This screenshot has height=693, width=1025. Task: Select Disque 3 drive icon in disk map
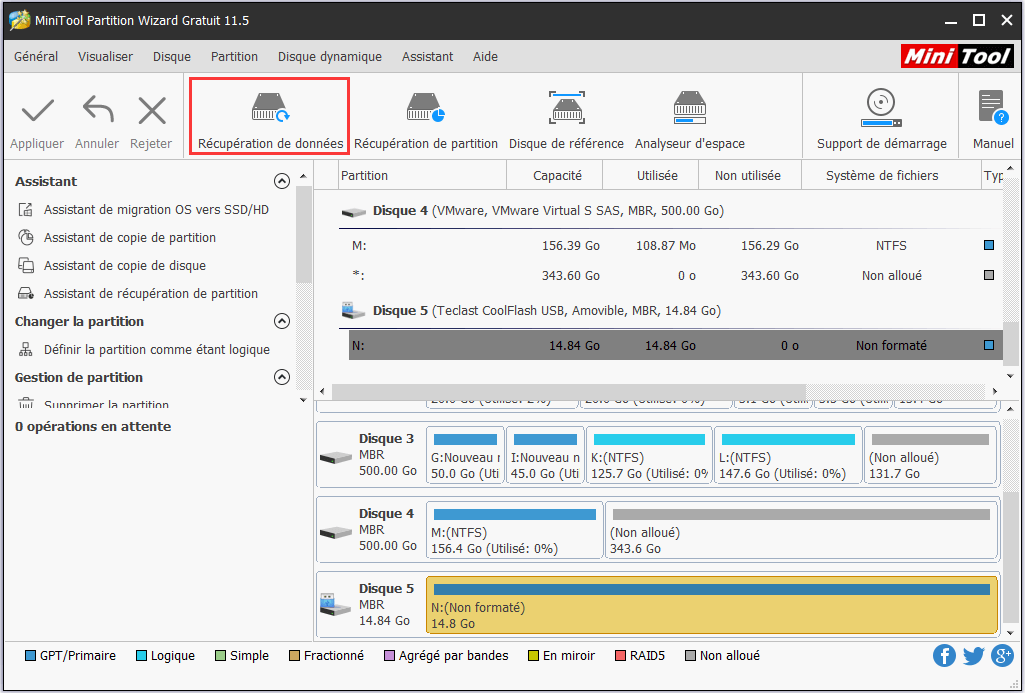coord(336,458)
